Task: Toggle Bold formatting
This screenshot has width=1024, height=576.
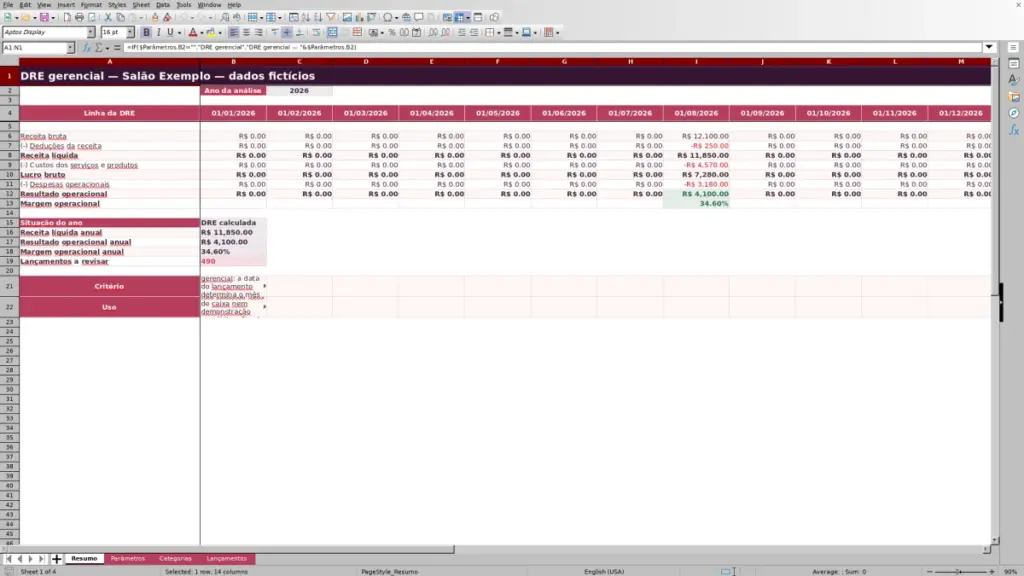Action: (146, 33)
